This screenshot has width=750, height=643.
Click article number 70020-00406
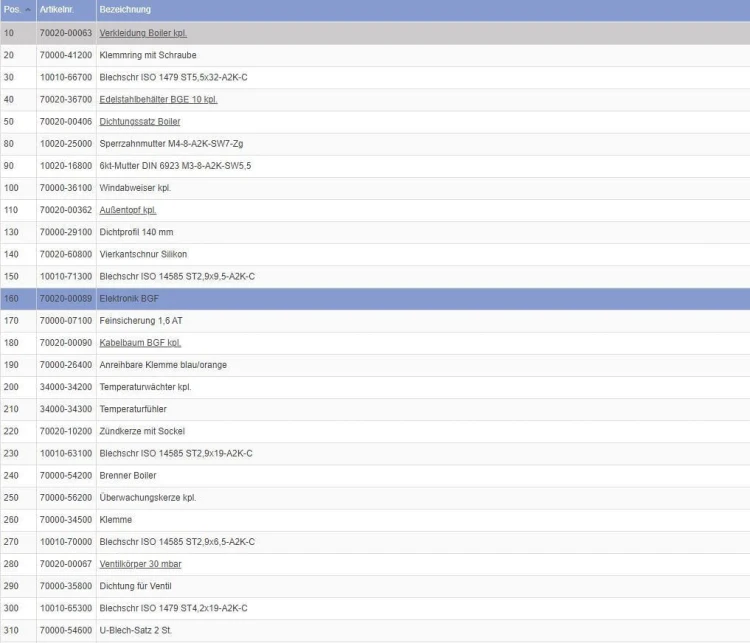66,122
